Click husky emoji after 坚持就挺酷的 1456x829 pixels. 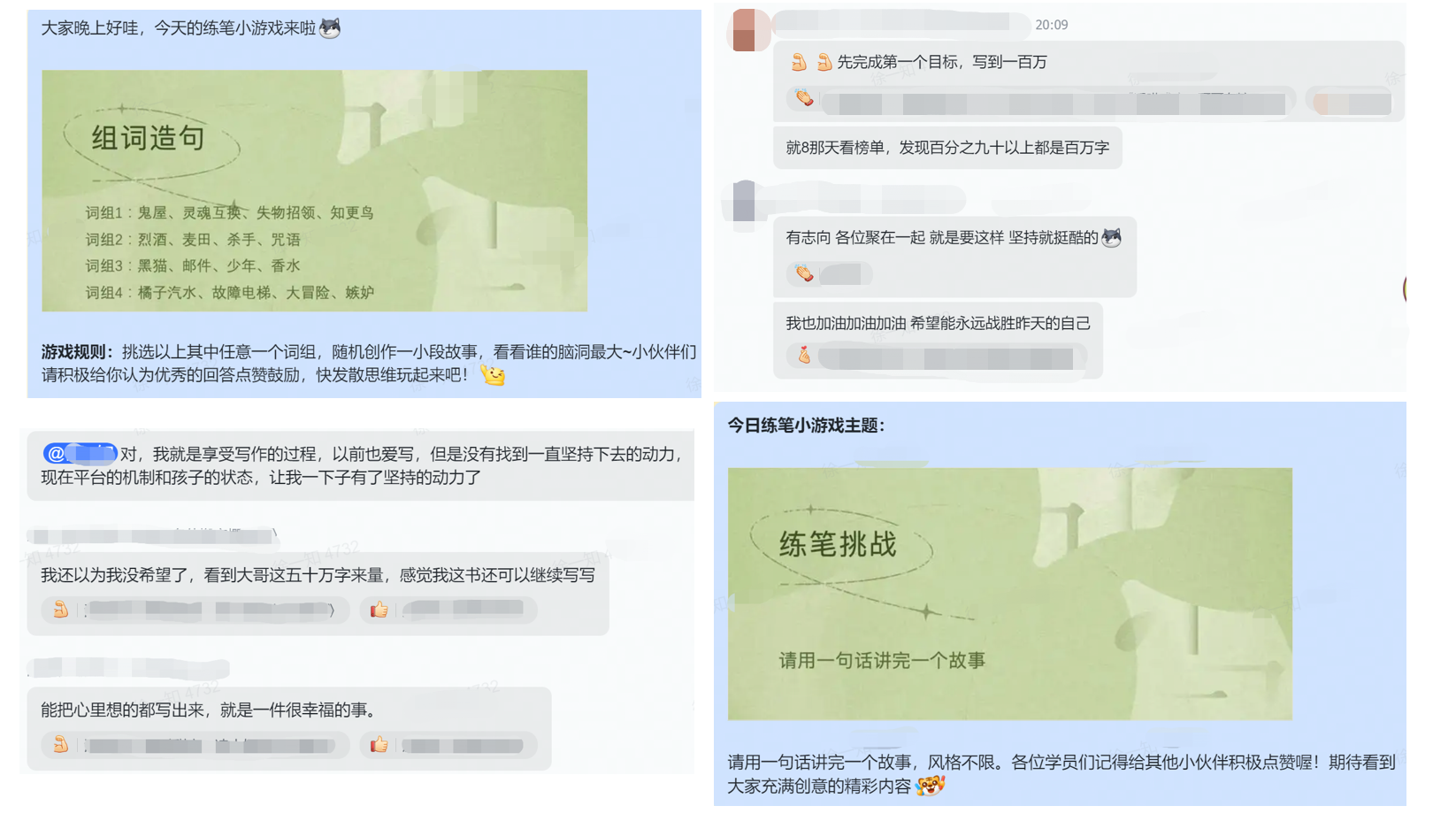click(1112, 237)
